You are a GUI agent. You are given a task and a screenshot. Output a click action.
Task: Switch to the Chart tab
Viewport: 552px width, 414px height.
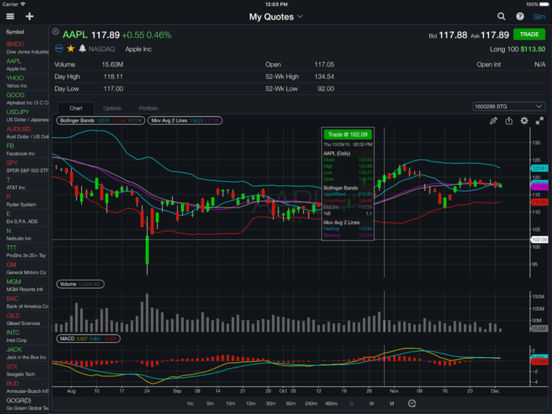[x=76, y=108]
